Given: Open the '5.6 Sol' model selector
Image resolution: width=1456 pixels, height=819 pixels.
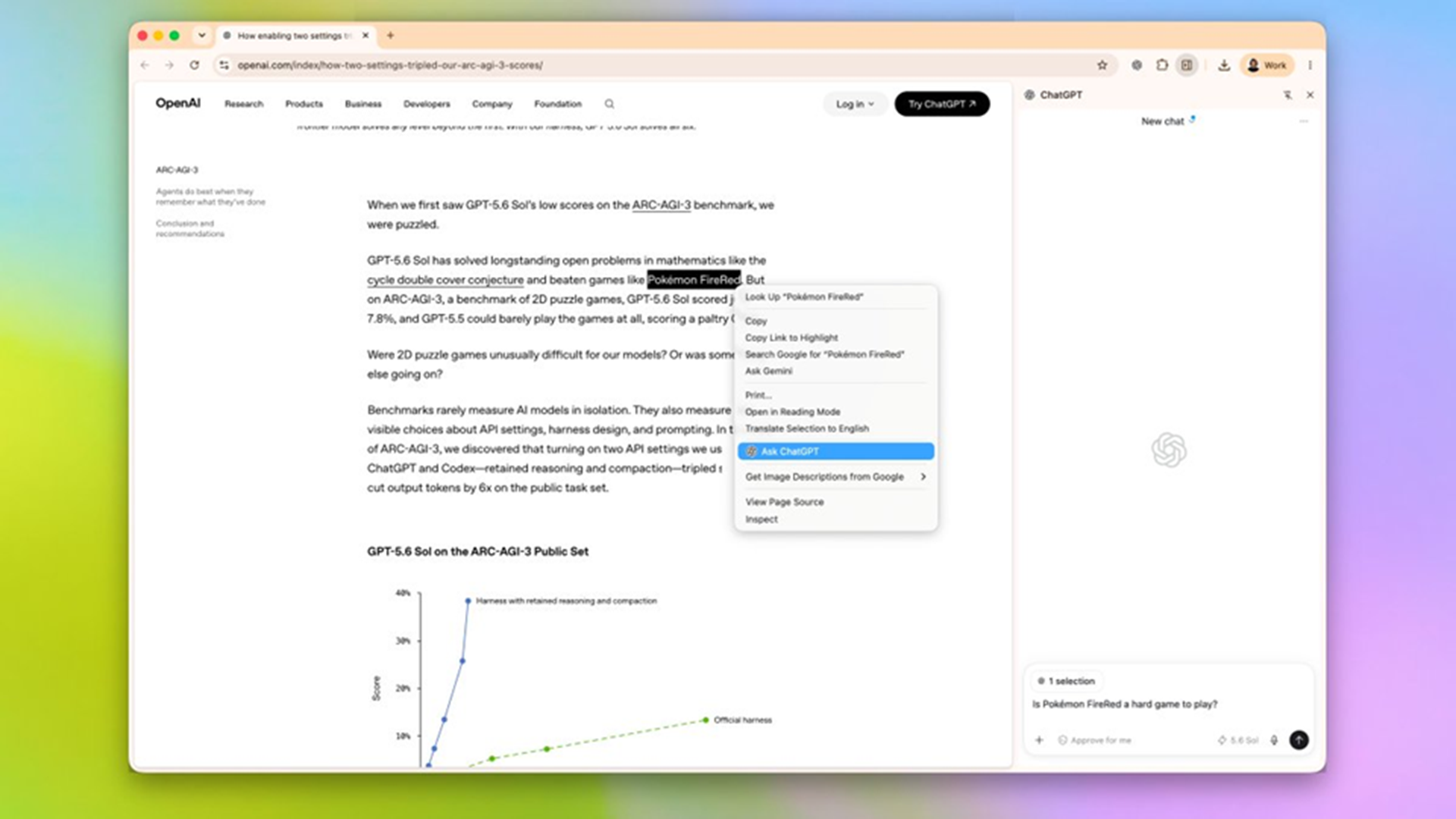Looking at the screenshot, I should click(x=1238, y=740).
